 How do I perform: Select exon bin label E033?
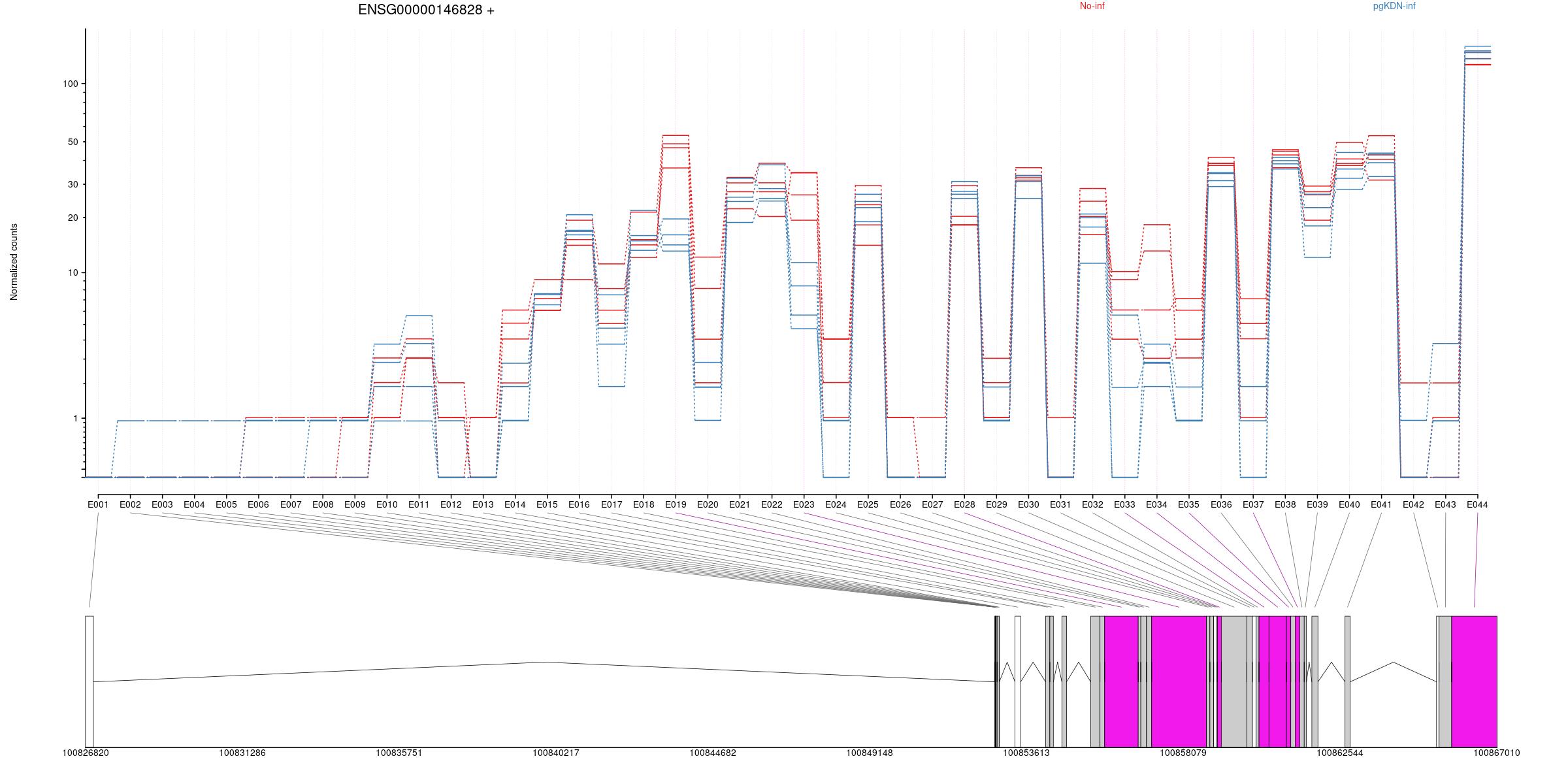point(1124,504)
